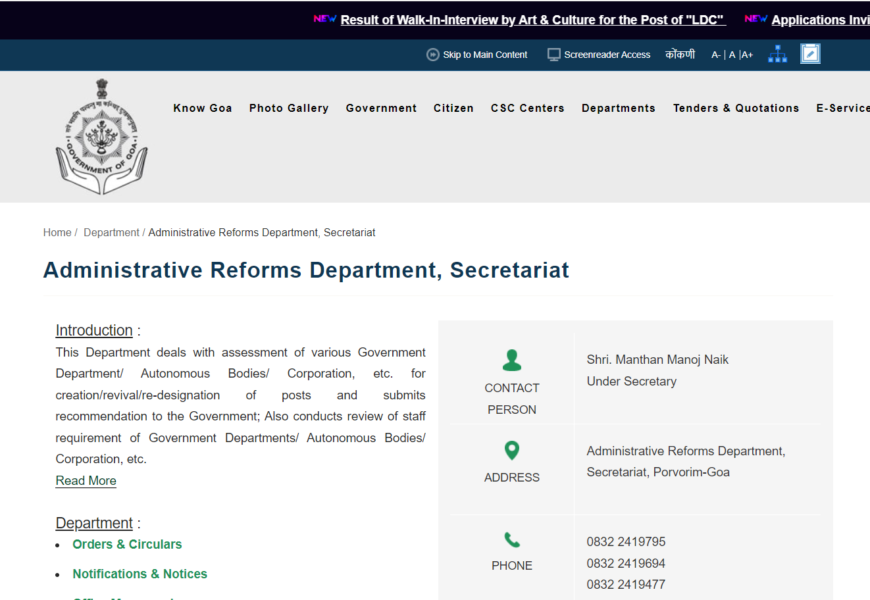Click the green contact person icon
The image size is (870, 600).
tap(511, 360)
